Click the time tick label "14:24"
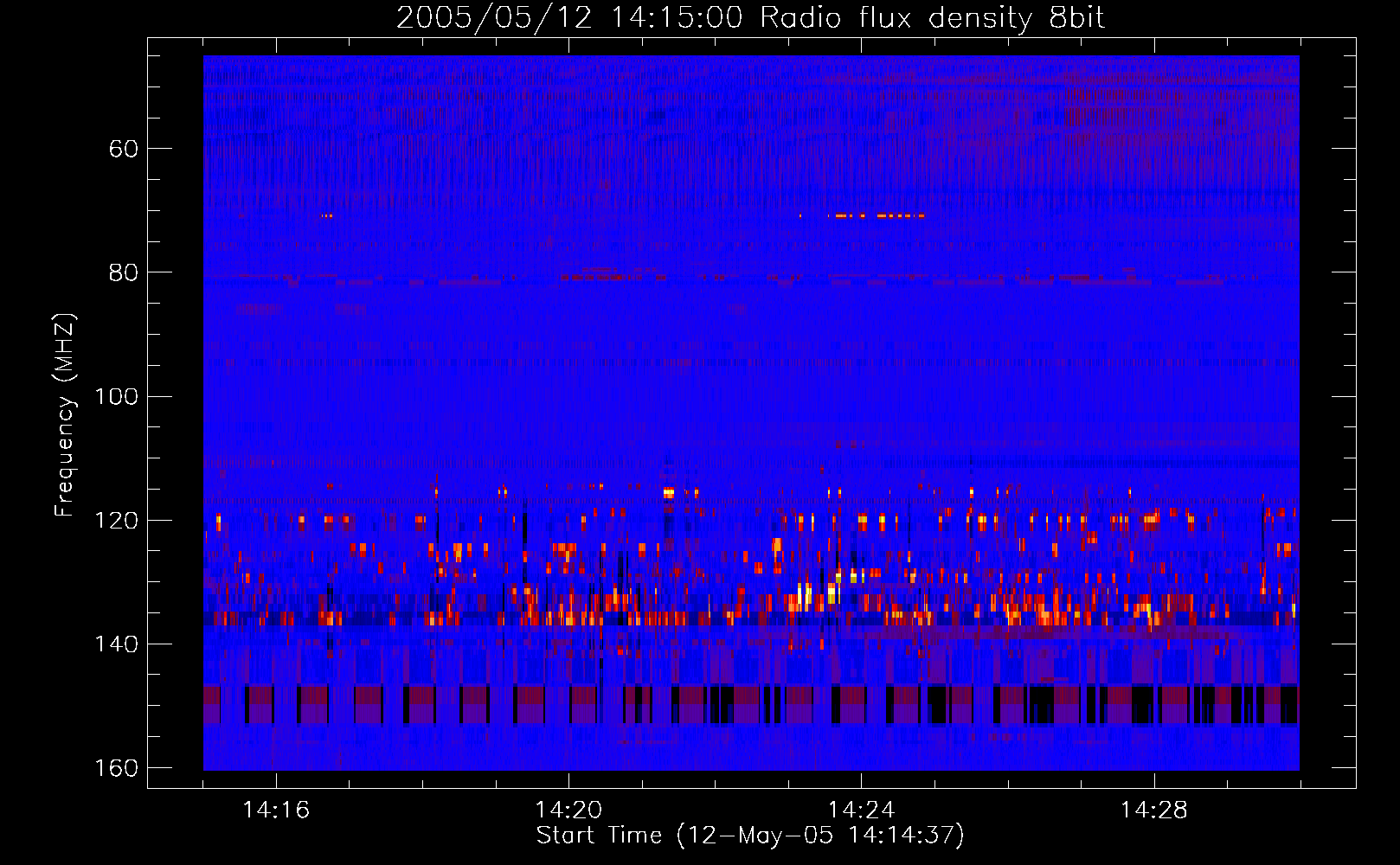The image size is (1400, 865). [x=861, y=811]
